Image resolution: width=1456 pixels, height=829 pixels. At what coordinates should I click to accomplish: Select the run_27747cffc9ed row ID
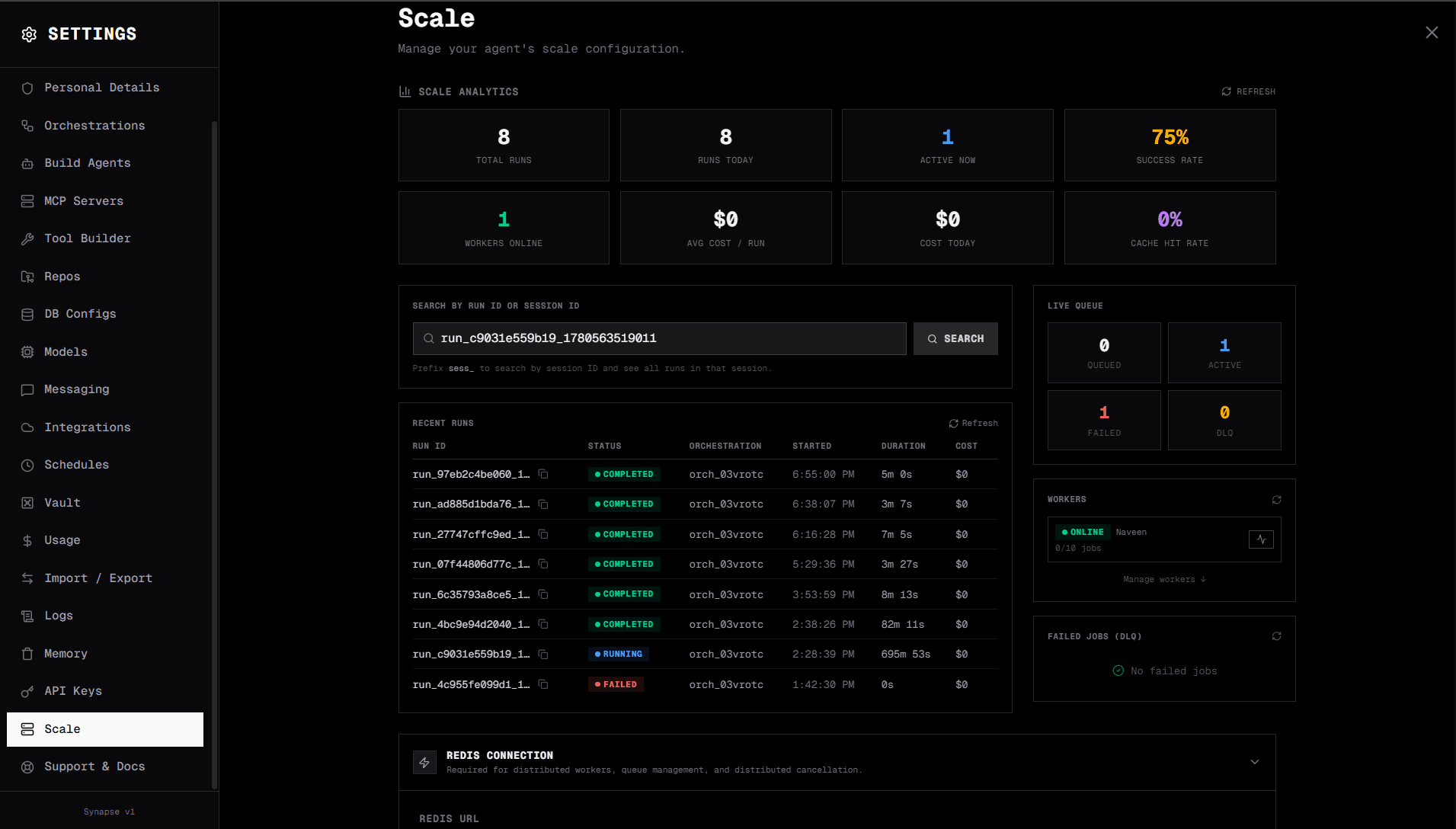tap(471, 535)
